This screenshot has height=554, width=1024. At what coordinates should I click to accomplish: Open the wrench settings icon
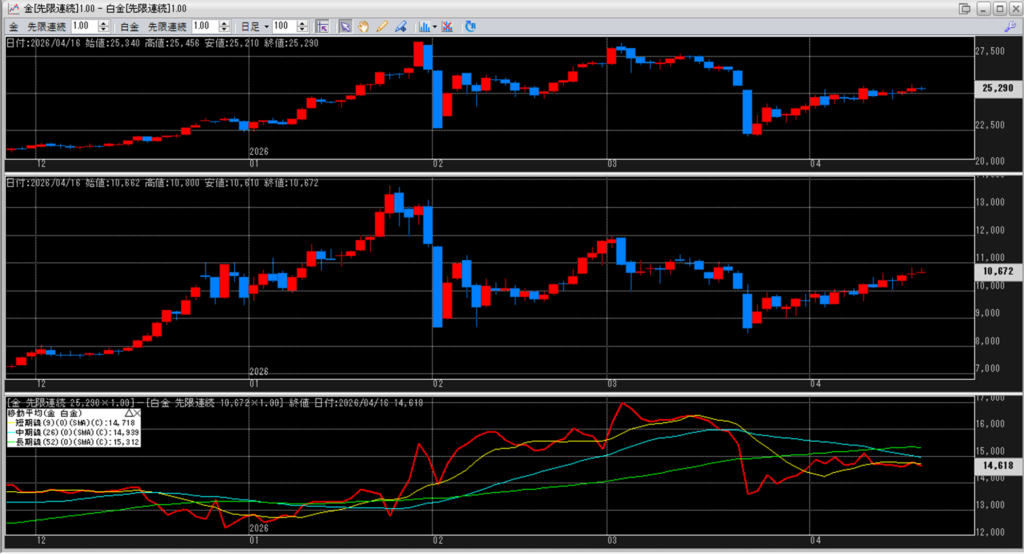pos(1010,27)
